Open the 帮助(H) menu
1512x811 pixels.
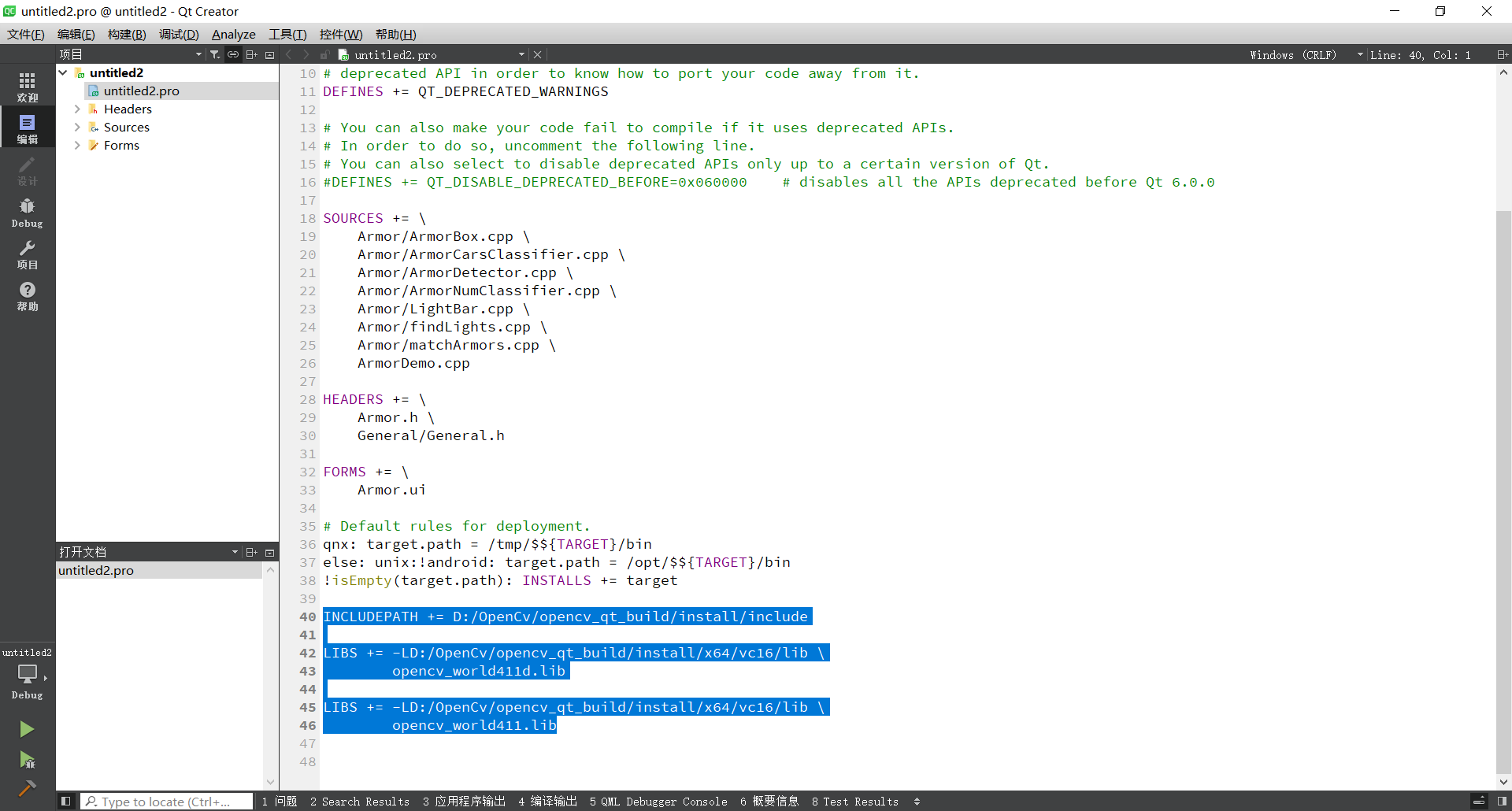pyautogui.click(x=395, y=34)
